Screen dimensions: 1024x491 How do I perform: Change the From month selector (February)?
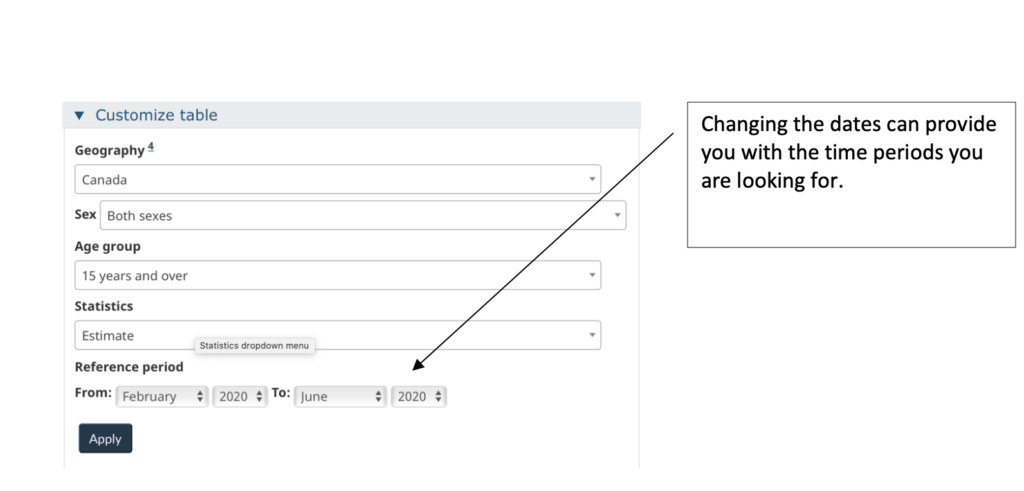(162, 397)
